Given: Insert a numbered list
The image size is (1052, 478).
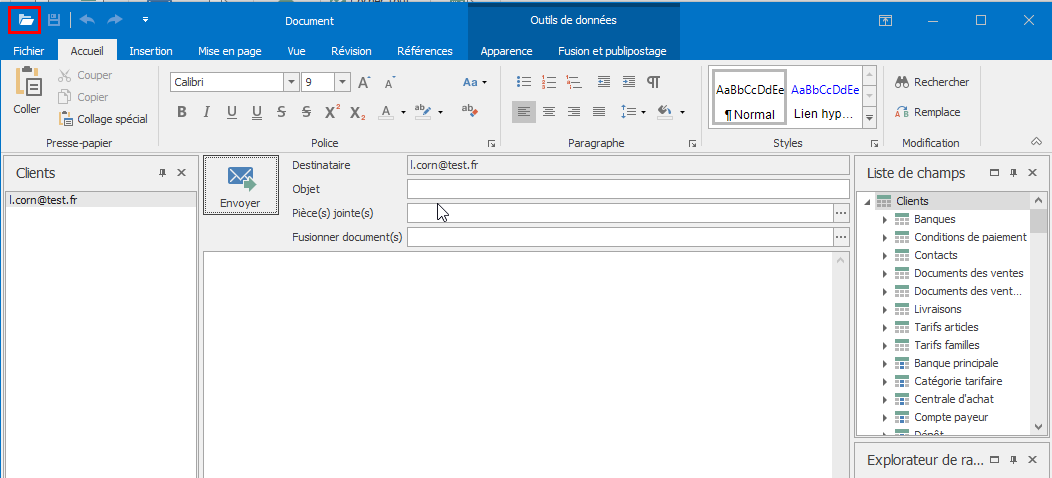Looking at the screenshot, I should coord(548,82).
